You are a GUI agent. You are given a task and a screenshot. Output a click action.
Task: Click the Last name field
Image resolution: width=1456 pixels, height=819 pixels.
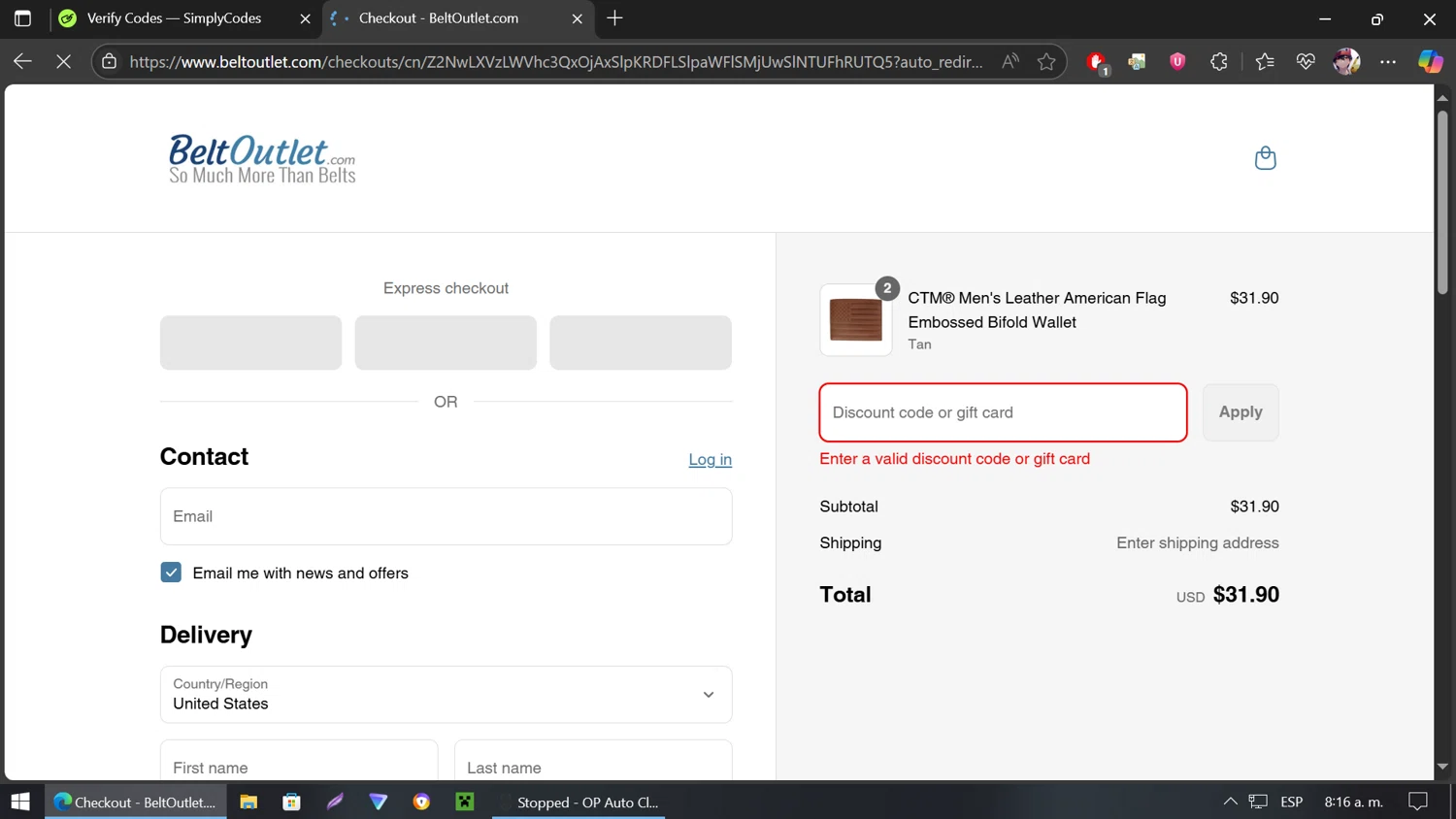click(x=593, y=763)
